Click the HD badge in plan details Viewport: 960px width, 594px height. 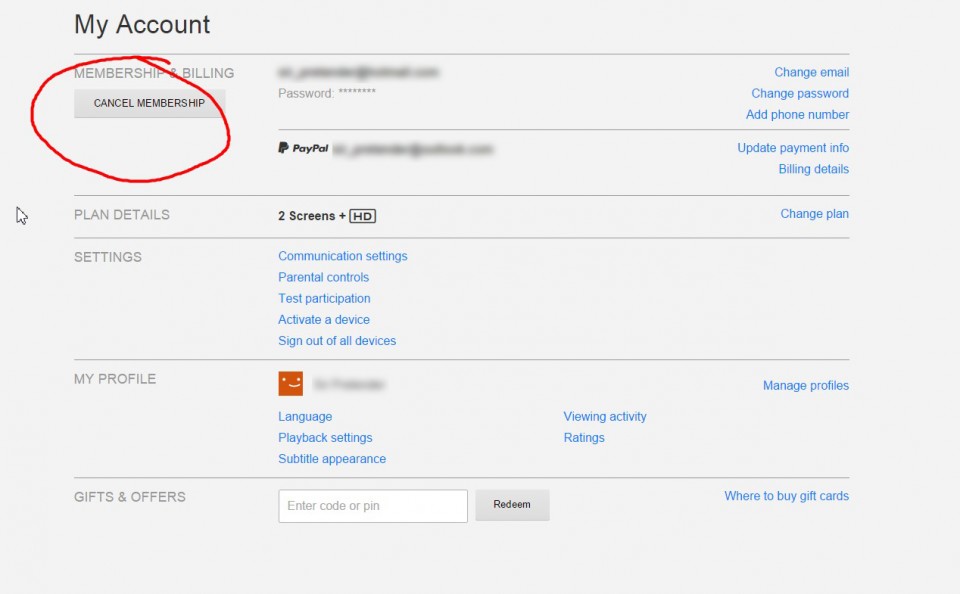(363, 216)
